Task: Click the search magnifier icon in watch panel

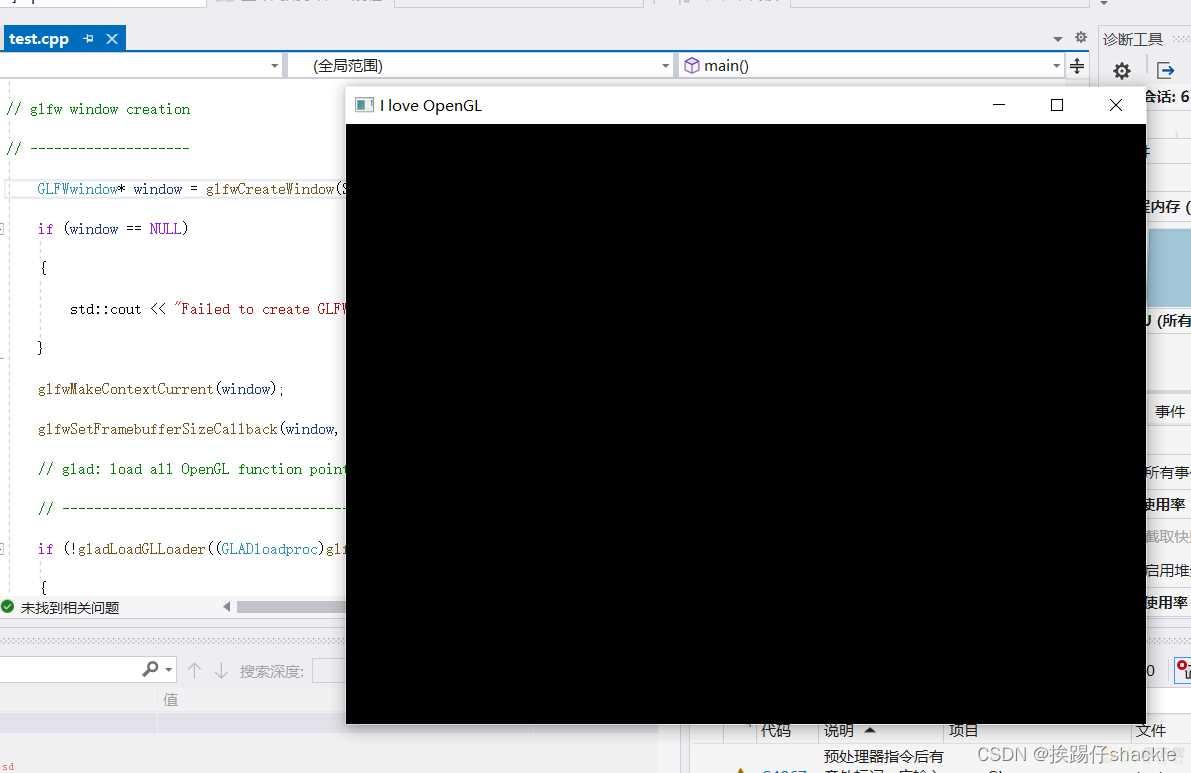Action: tap(150, 668)
